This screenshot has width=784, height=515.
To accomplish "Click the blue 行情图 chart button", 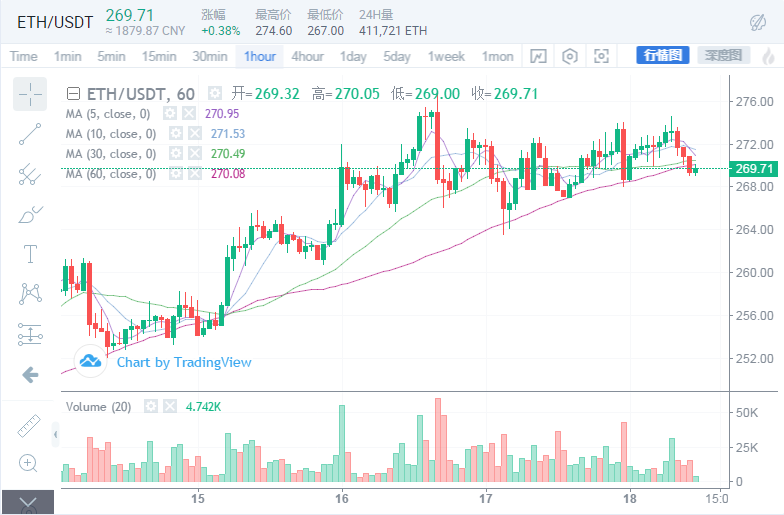I will click(x=662, y=55).
